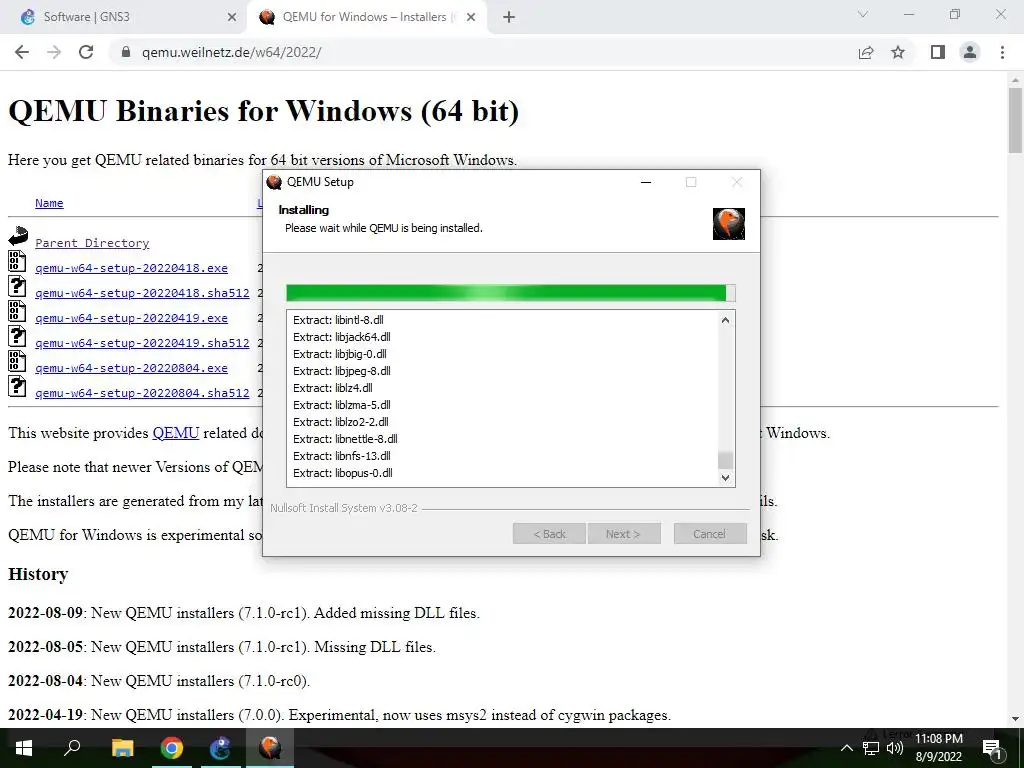Screen dimensions: 1024x768
Task: Click binary file icon beside qemu-w64-setup-20220419.exe
Action: 17,311
